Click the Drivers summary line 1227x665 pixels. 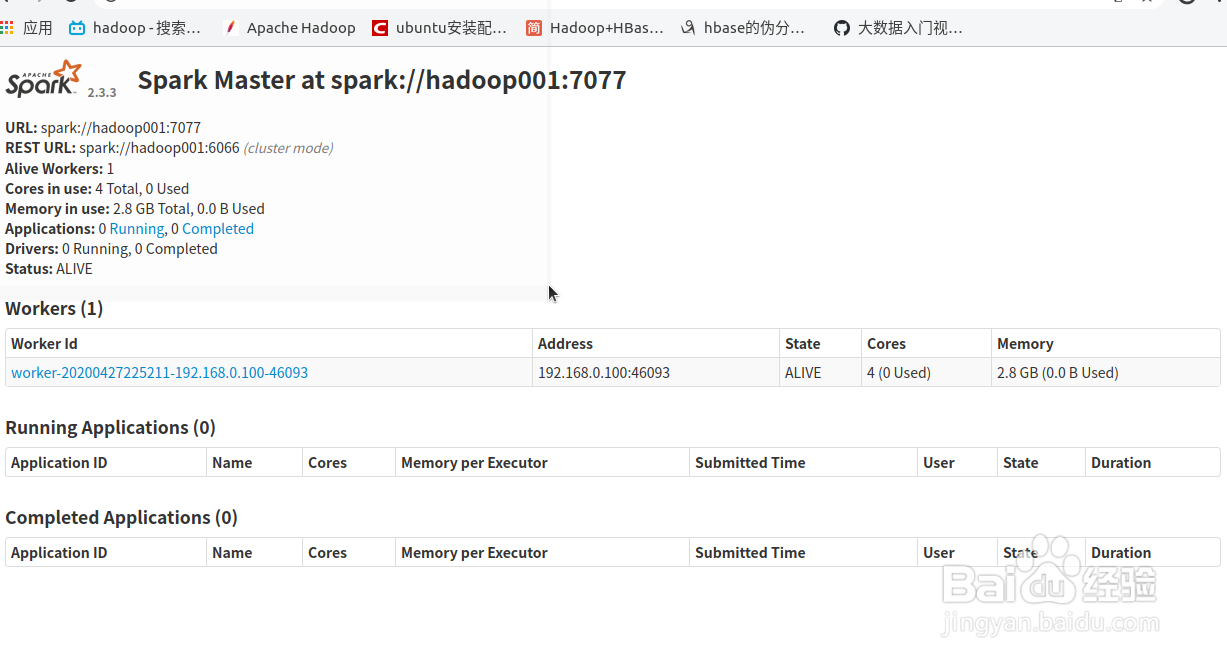point(111,249)
